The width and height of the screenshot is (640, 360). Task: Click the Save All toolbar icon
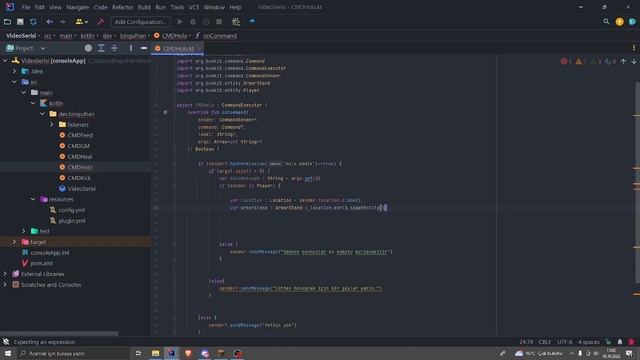pos(20,22)
